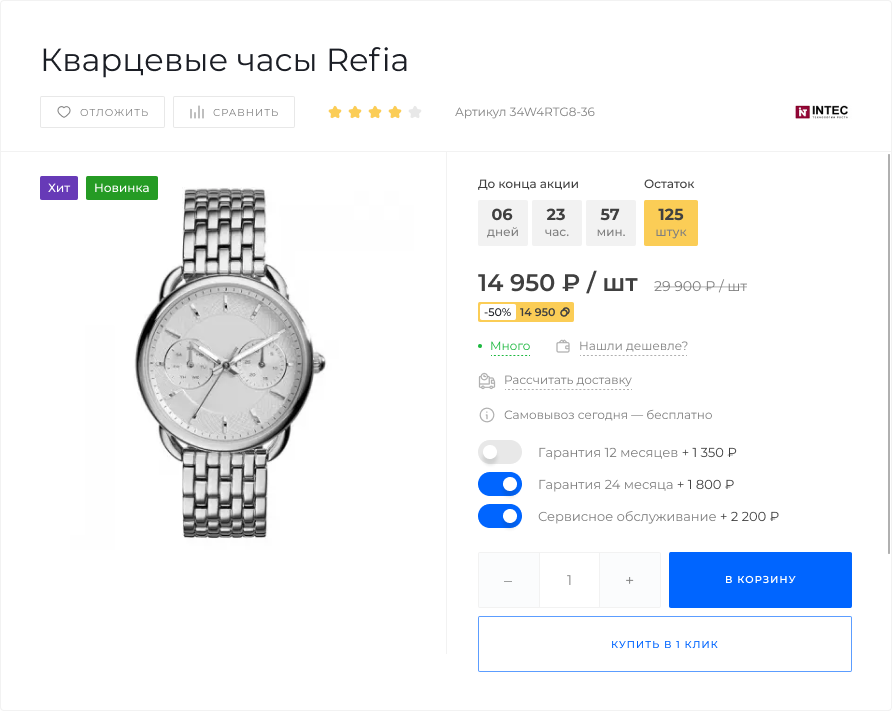892x711 pixels.
Task: Click the wallet icon near Нашли дешевле
Action: tap(563, 347)
